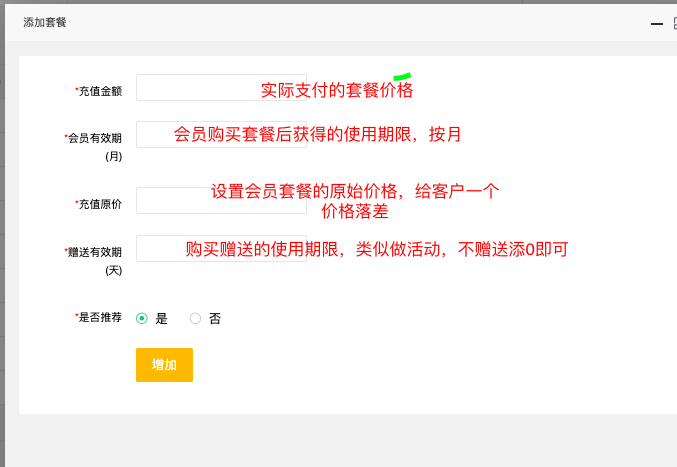The height and width of the screenshot is (467, 677).
Task: Click the 充值金额 field label
Action: tap(100, 91)
